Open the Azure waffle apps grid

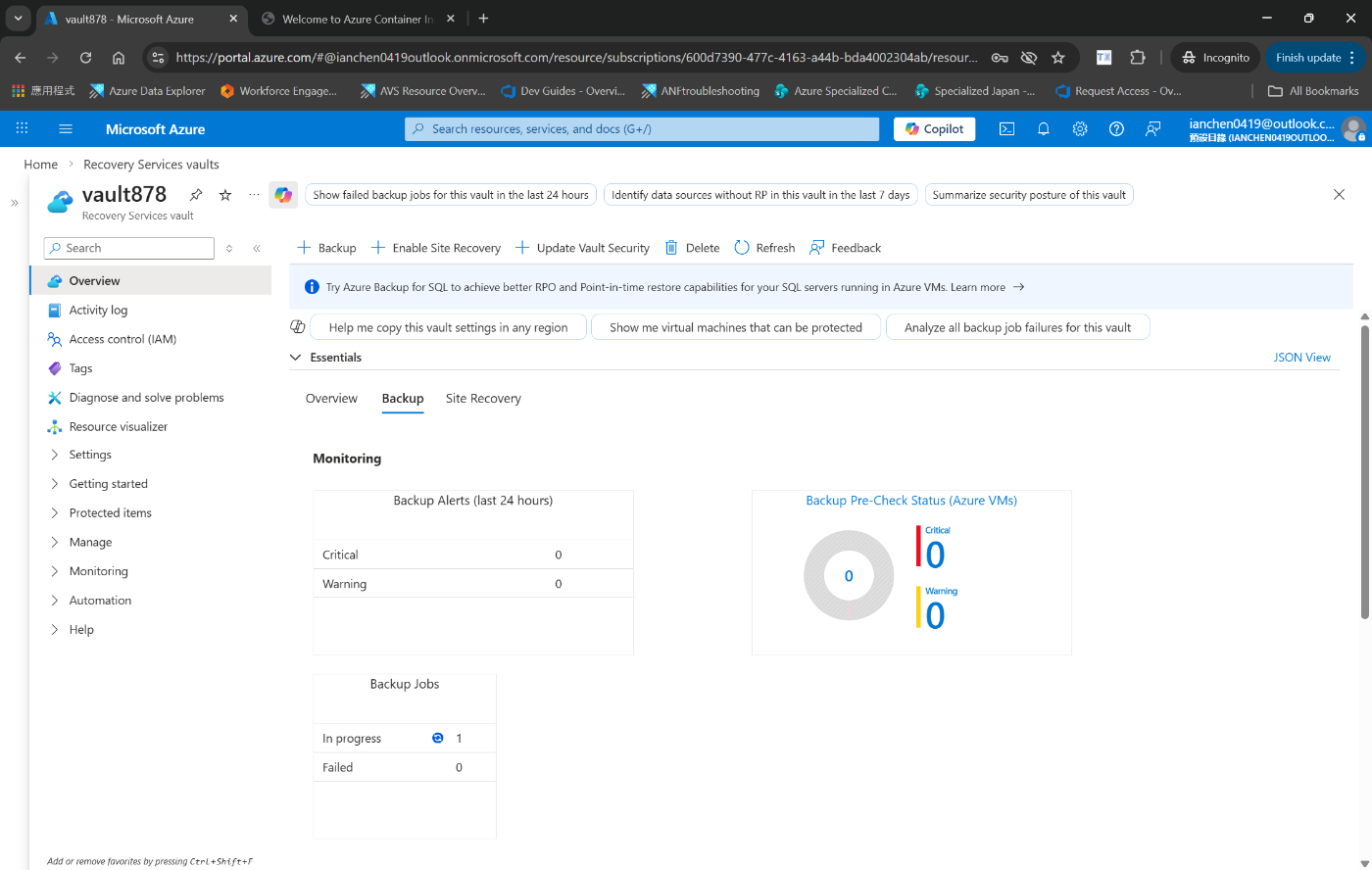pyautogui.click(x=22, y=128)
